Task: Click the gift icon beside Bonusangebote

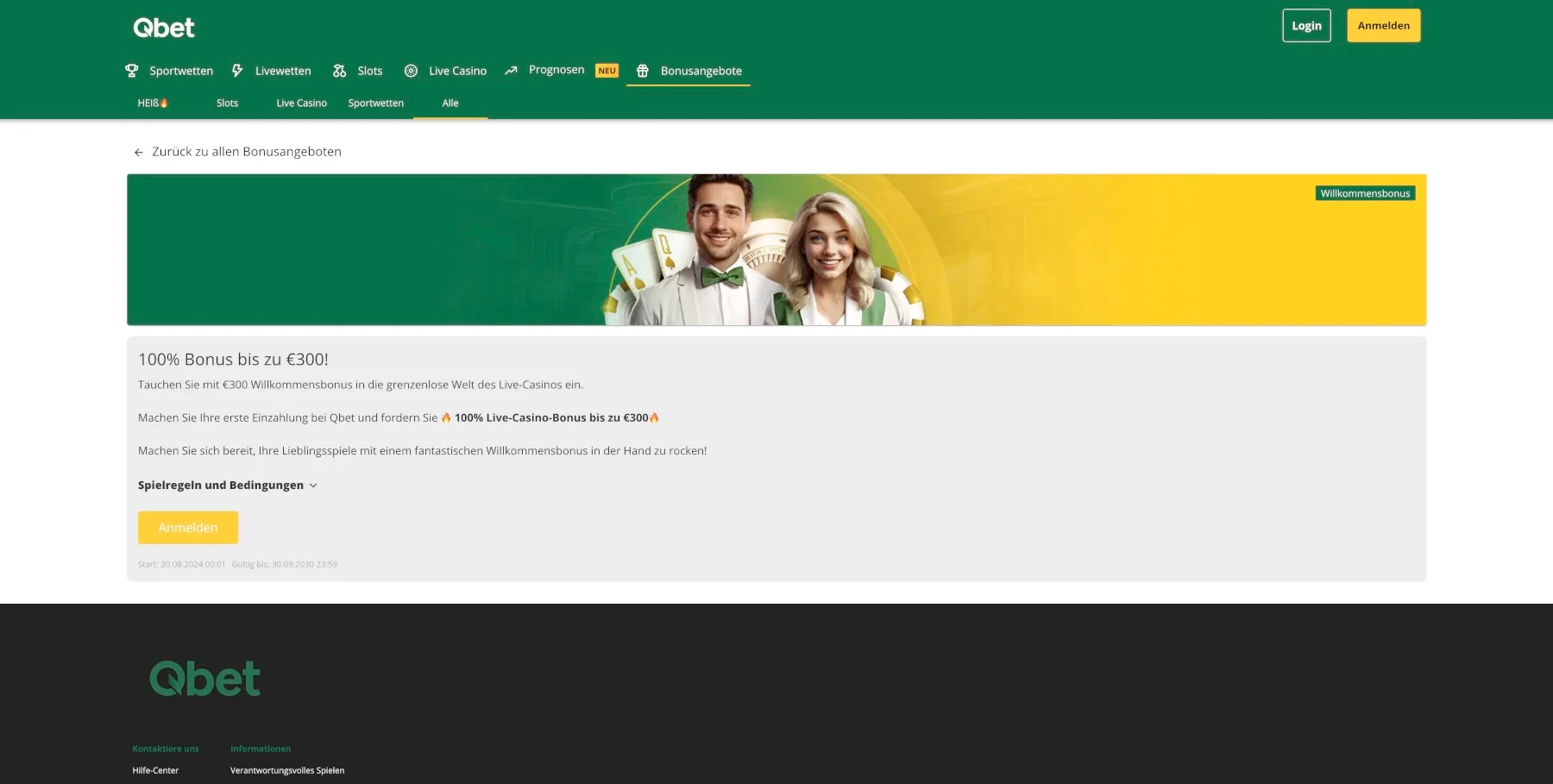Action: (643, 71)
